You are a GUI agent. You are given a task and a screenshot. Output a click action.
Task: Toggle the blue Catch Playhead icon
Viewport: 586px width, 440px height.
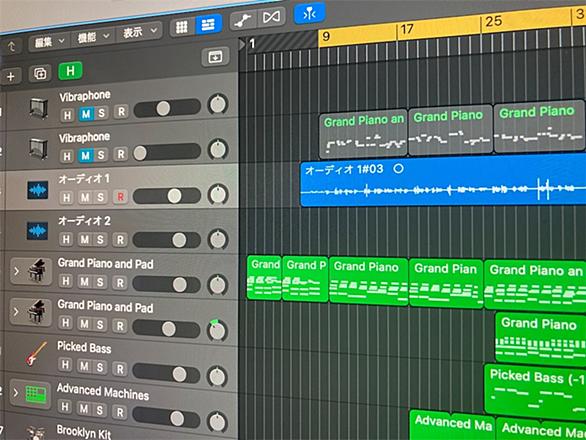[309, 14]
